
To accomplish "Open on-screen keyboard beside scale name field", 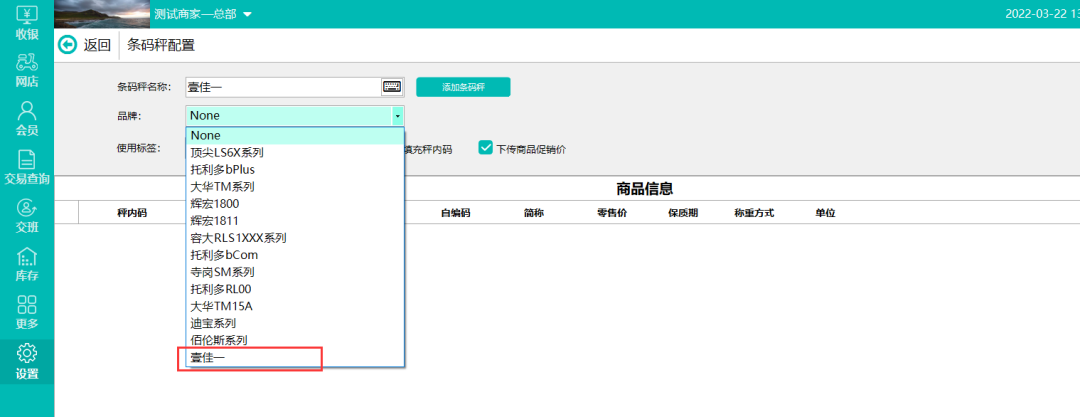I will pos(392,87).
